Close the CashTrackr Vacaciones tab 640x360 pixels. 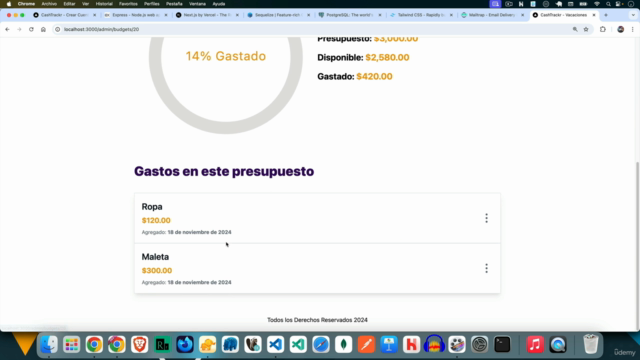pyautogui.click(x=594, y=15)
